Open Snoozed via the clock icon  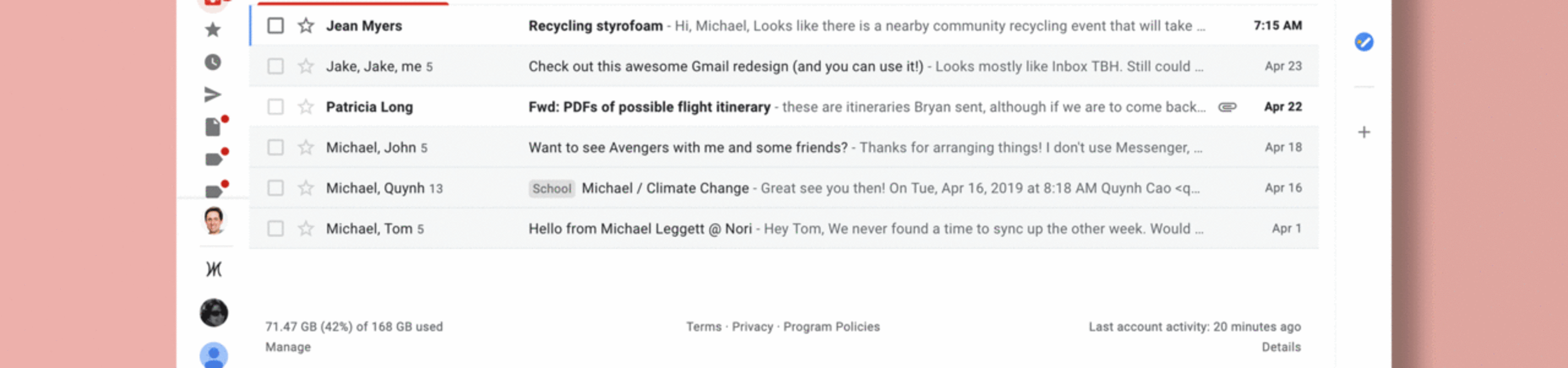click(x=212, y=62)
